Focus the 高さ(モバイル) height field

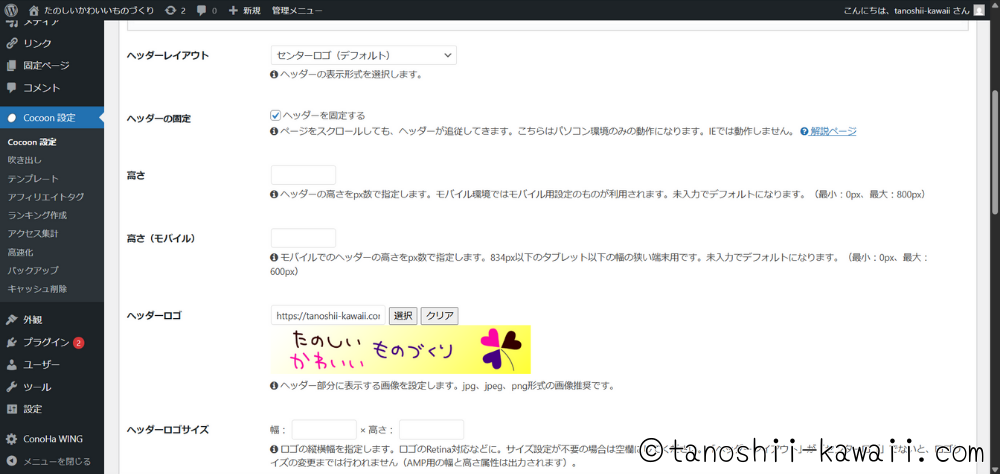point(304,238)
